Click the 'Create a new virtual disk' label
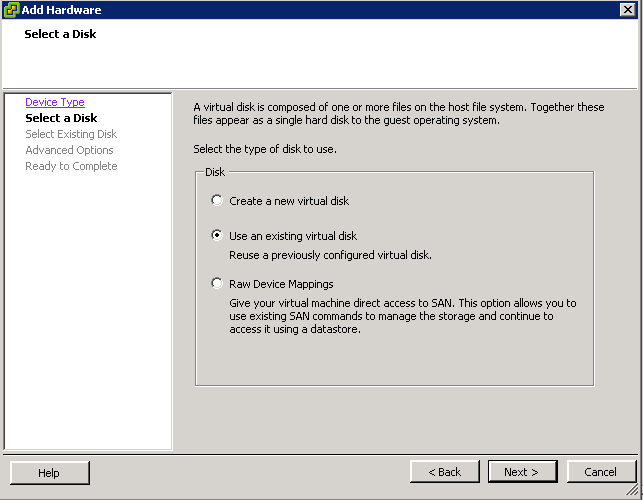 pos(289,201)
